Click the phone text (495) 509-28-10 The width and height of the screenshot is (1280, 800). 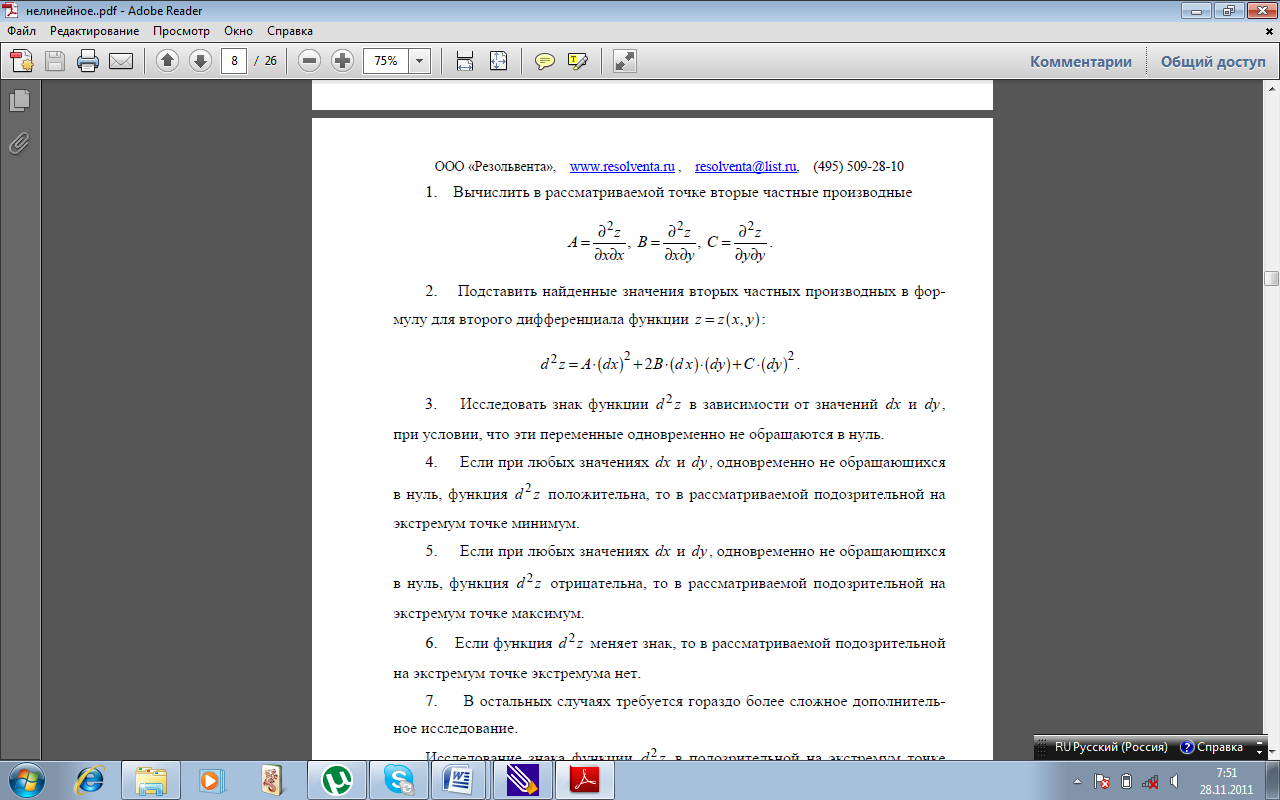858,167
